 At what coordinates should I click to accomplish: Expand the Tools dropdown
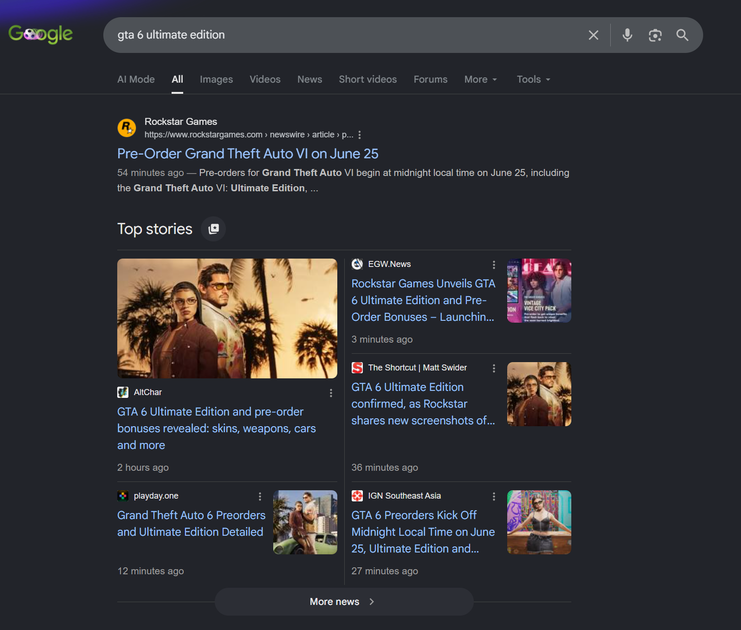(x=534, y=79)
